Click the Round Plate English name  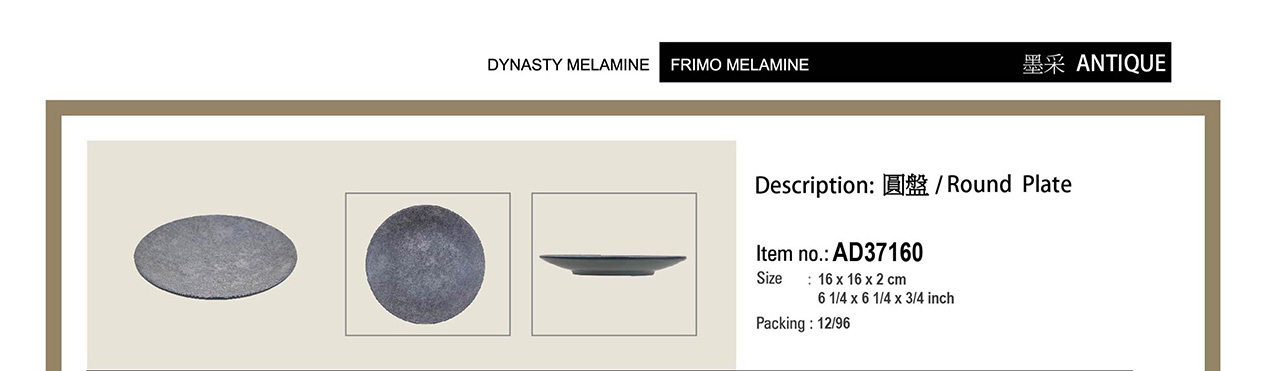[x=1009, y=185]
